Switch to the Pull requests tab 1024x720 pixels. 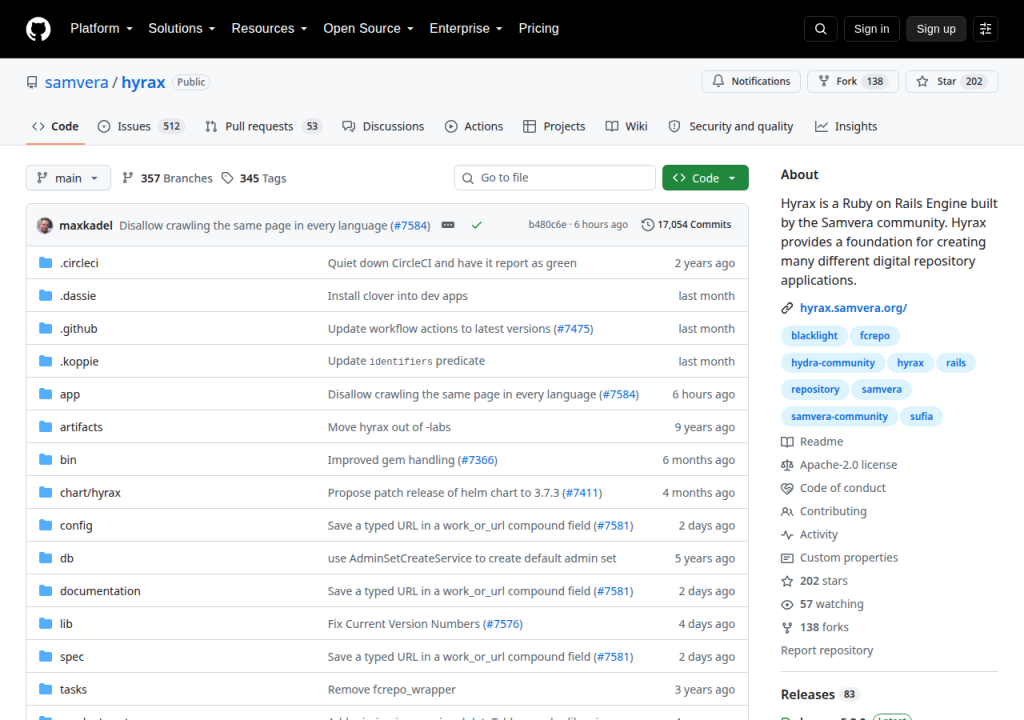point(264,126)
